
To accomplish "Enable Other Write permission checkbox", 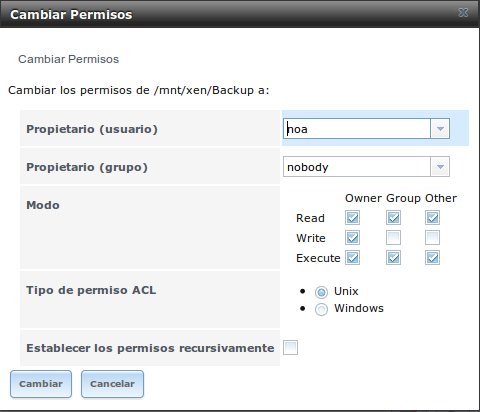I will coord(432,238).
